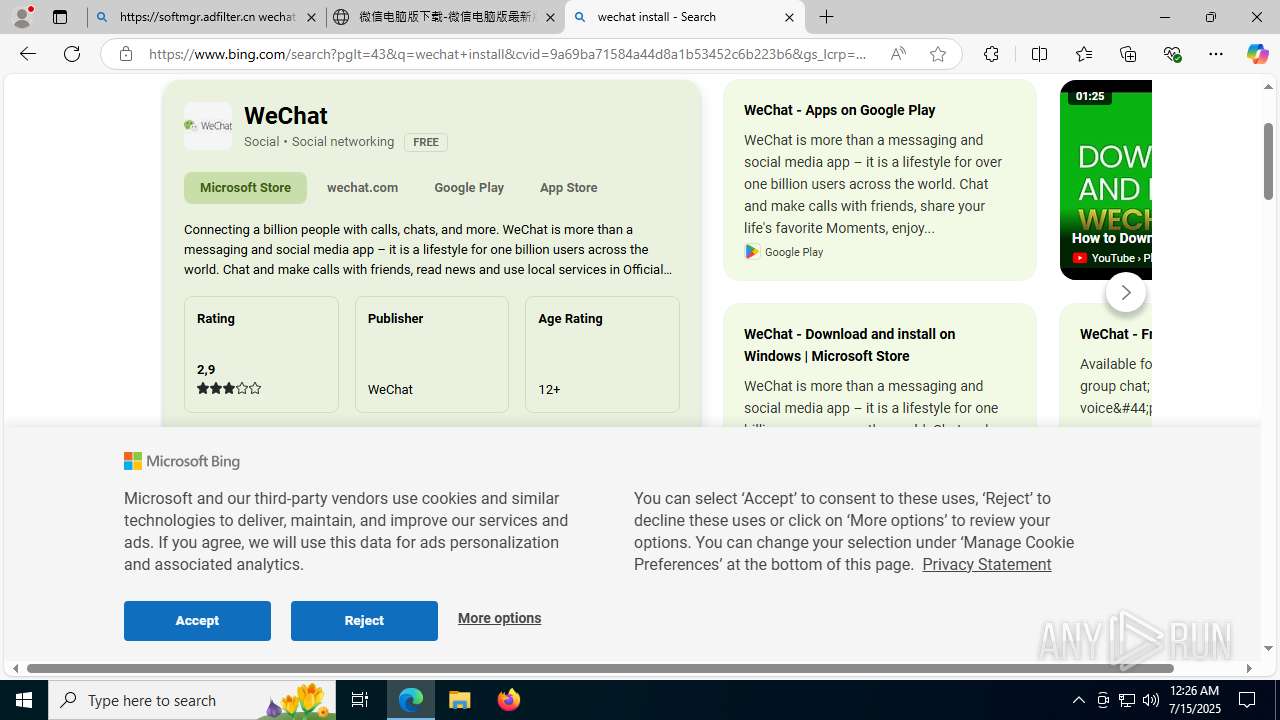Screen dimensions: 1280x720
Task: View site information padlock icon
Action: pos(125,54)
